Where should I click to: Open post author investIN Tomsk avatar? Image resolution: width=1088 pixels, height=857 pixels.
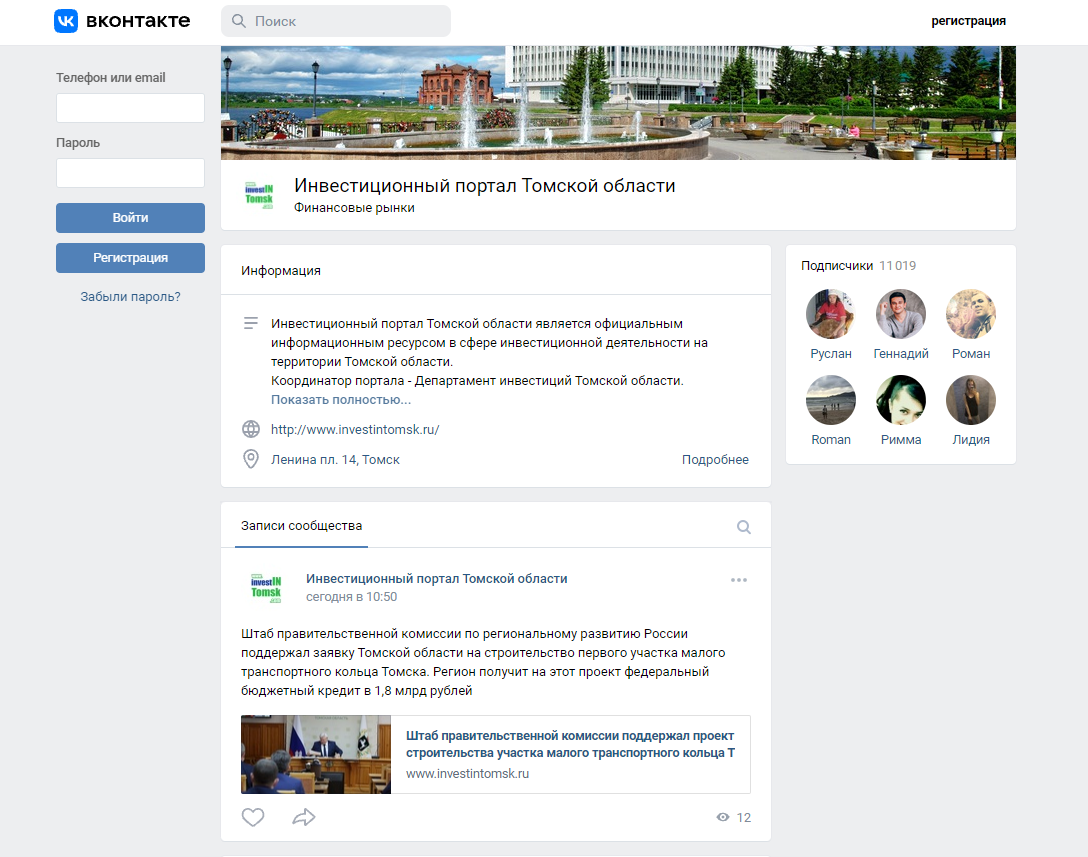tap(266, 588)
